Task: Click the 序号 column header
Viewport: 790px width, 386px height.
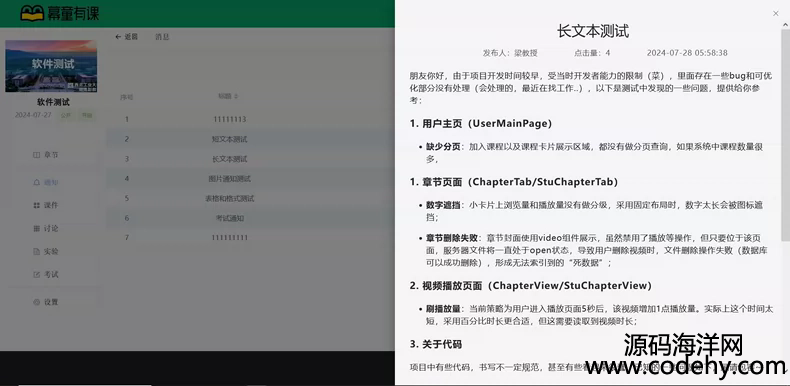Action: [x=126, y=96]
